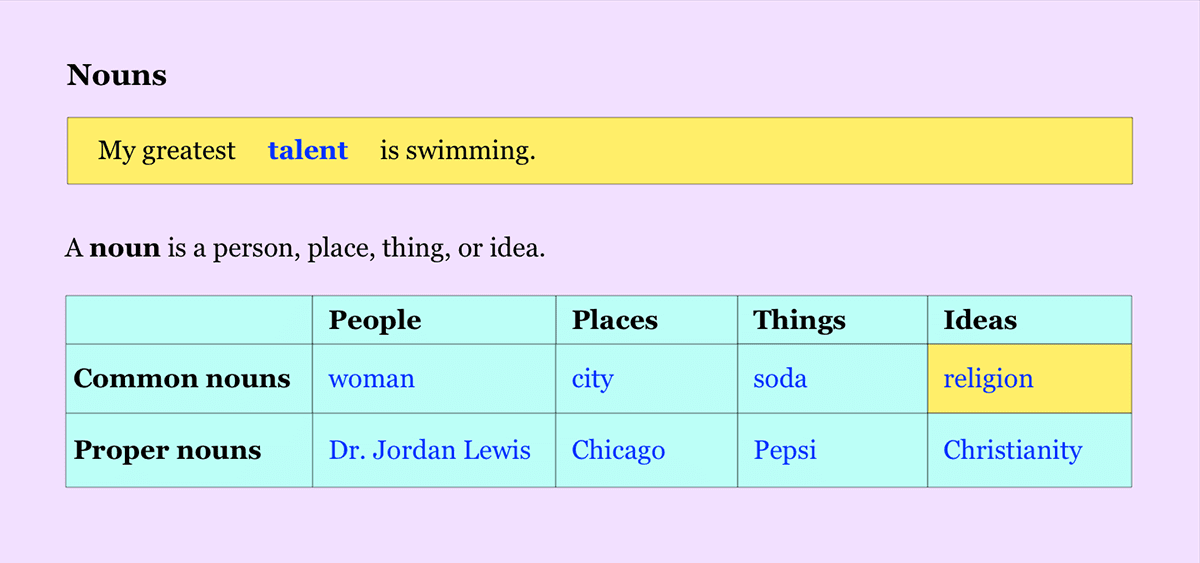Choose the "soda" link under Things
This screenshot has width=1200, height=563.
(x=779, y=379)
